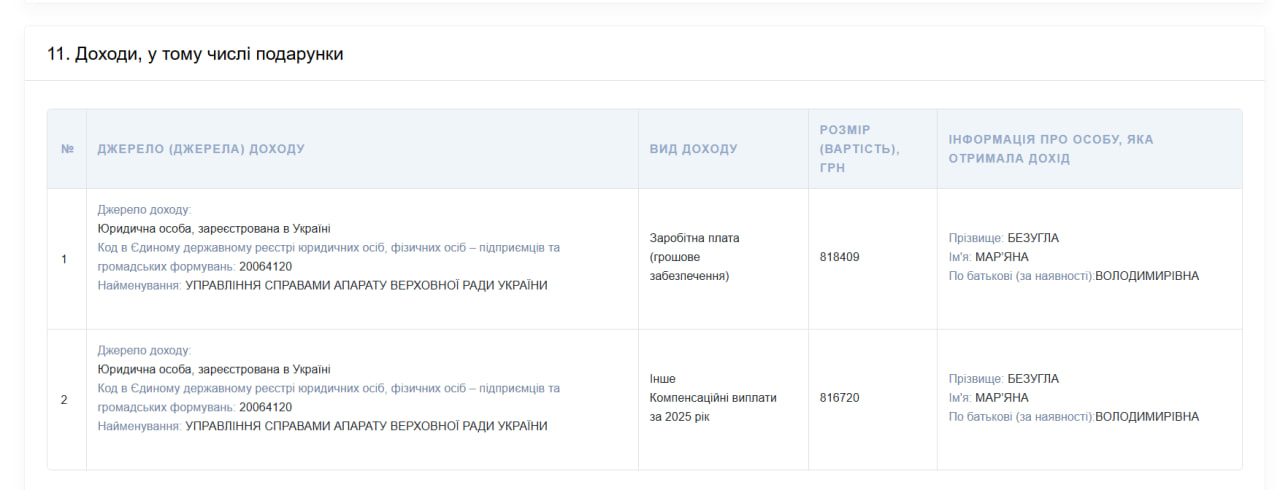Click the "Джерело (джерела) доходу" column header

tap(201, 149)
